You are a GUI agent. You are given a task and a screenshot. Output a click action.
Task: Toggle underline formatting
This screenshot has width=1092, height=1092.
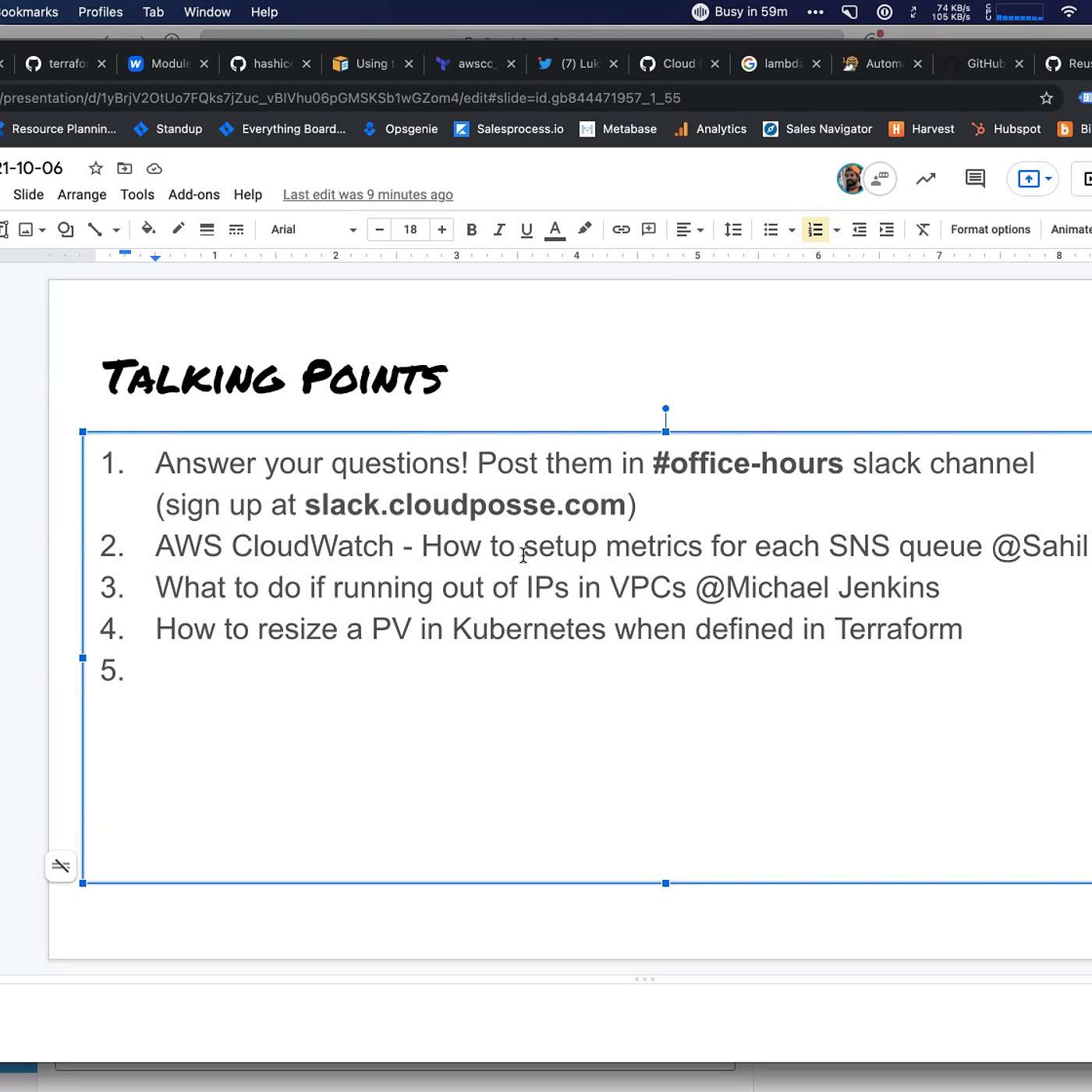click(x=526, y=229)
